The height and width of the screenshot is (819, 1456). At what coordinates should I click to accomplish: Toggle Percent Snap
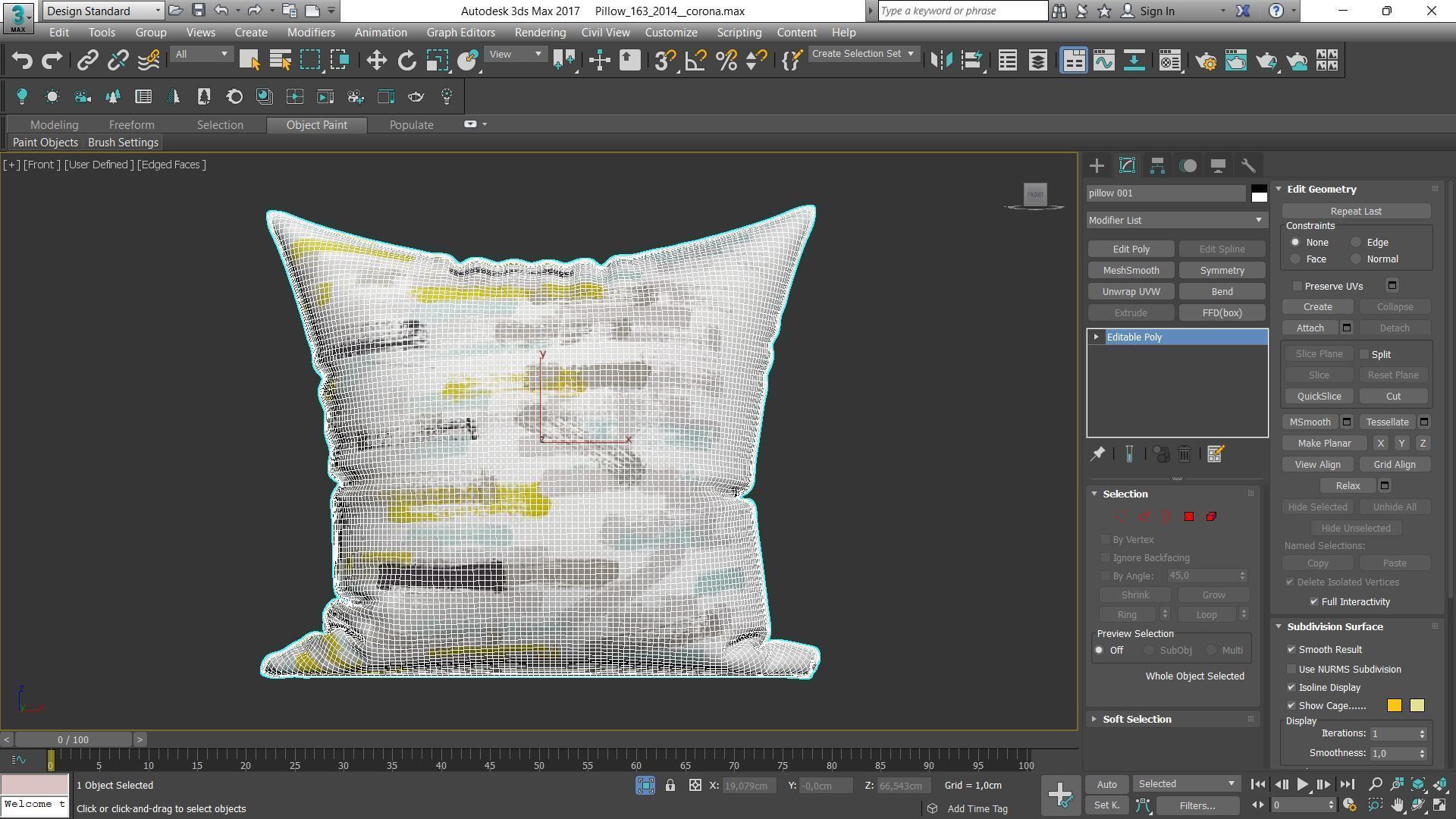coord(726,61)
